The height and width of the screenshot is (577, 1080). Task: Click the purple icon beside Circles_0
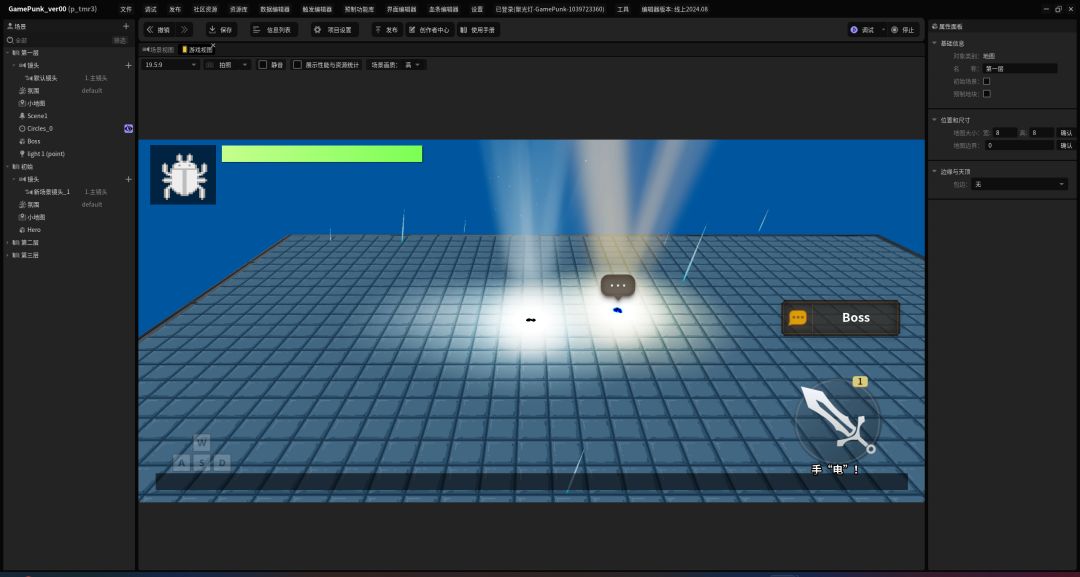(x=128, y=129)
